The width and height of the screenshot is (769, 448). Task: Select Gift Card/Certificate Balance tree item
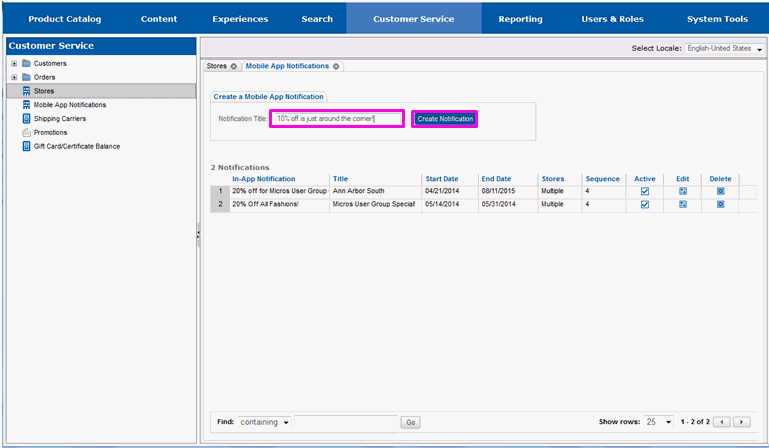[x=77, y=146]
